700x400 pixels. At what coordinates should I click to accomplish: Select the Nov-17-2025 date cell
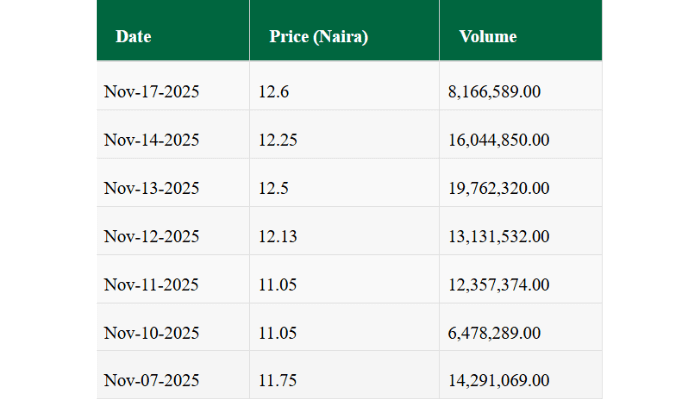click(x=152, y=91)
